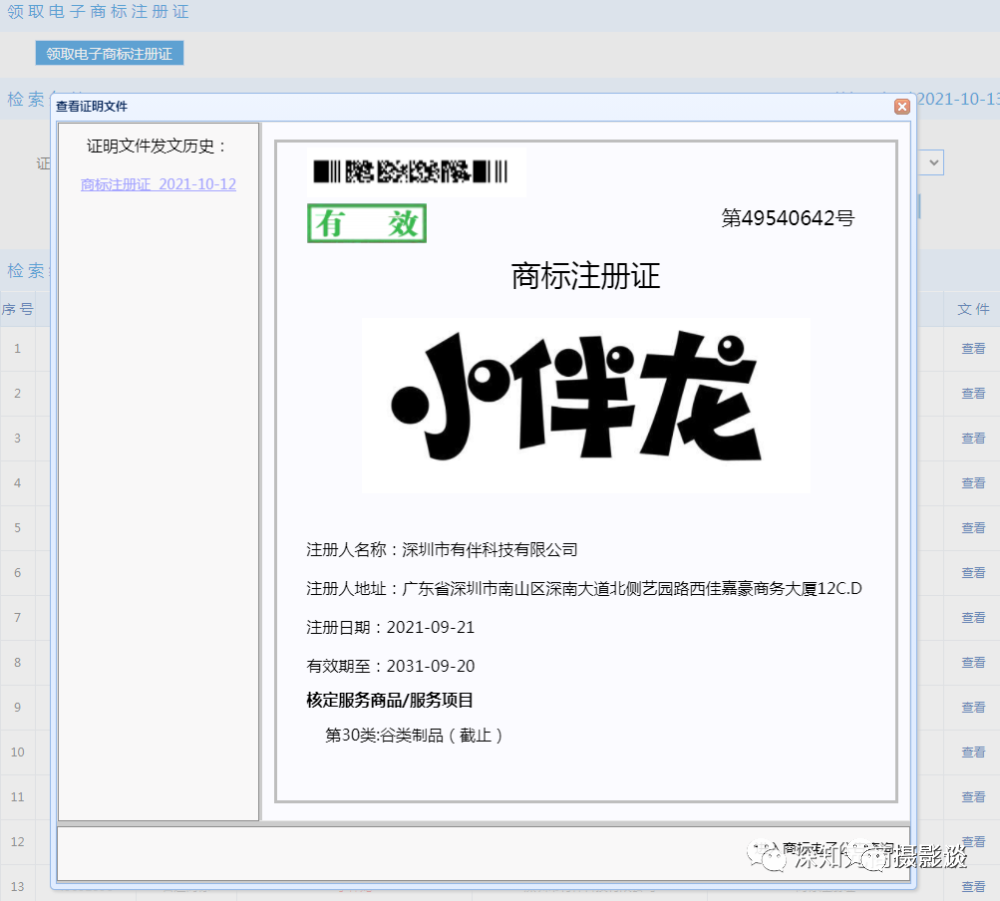Click the 核定服务商品/服务项目 heading

390,700
